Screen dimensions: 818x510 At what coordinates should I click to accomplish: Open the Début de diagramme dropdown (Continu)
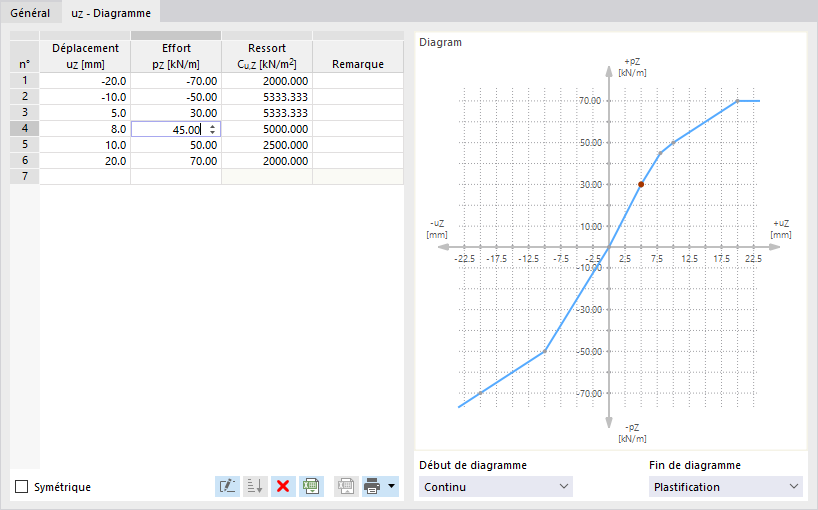(496, 487)
